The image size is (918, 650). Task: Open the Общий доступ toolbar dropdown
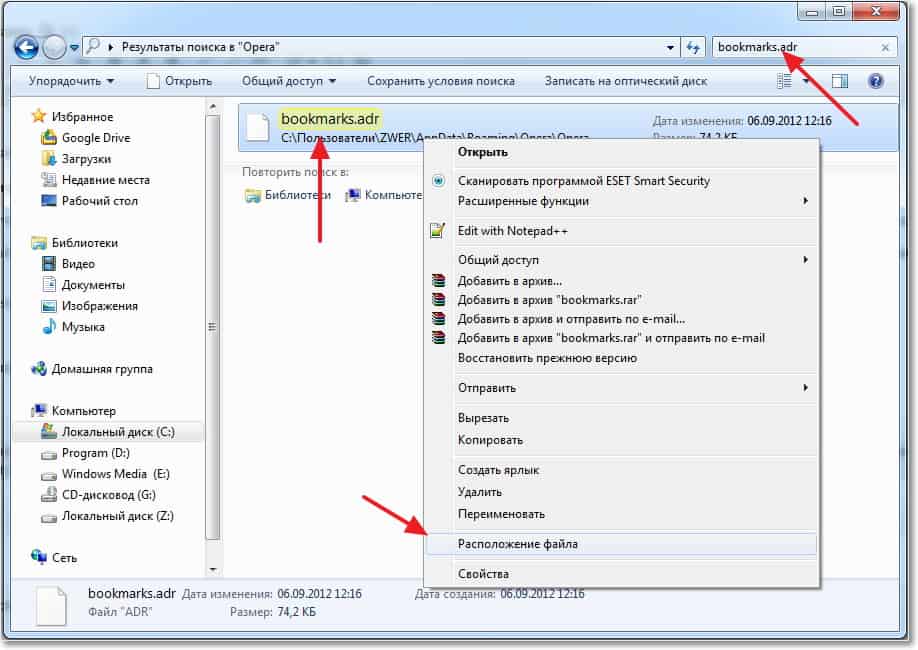288,81
